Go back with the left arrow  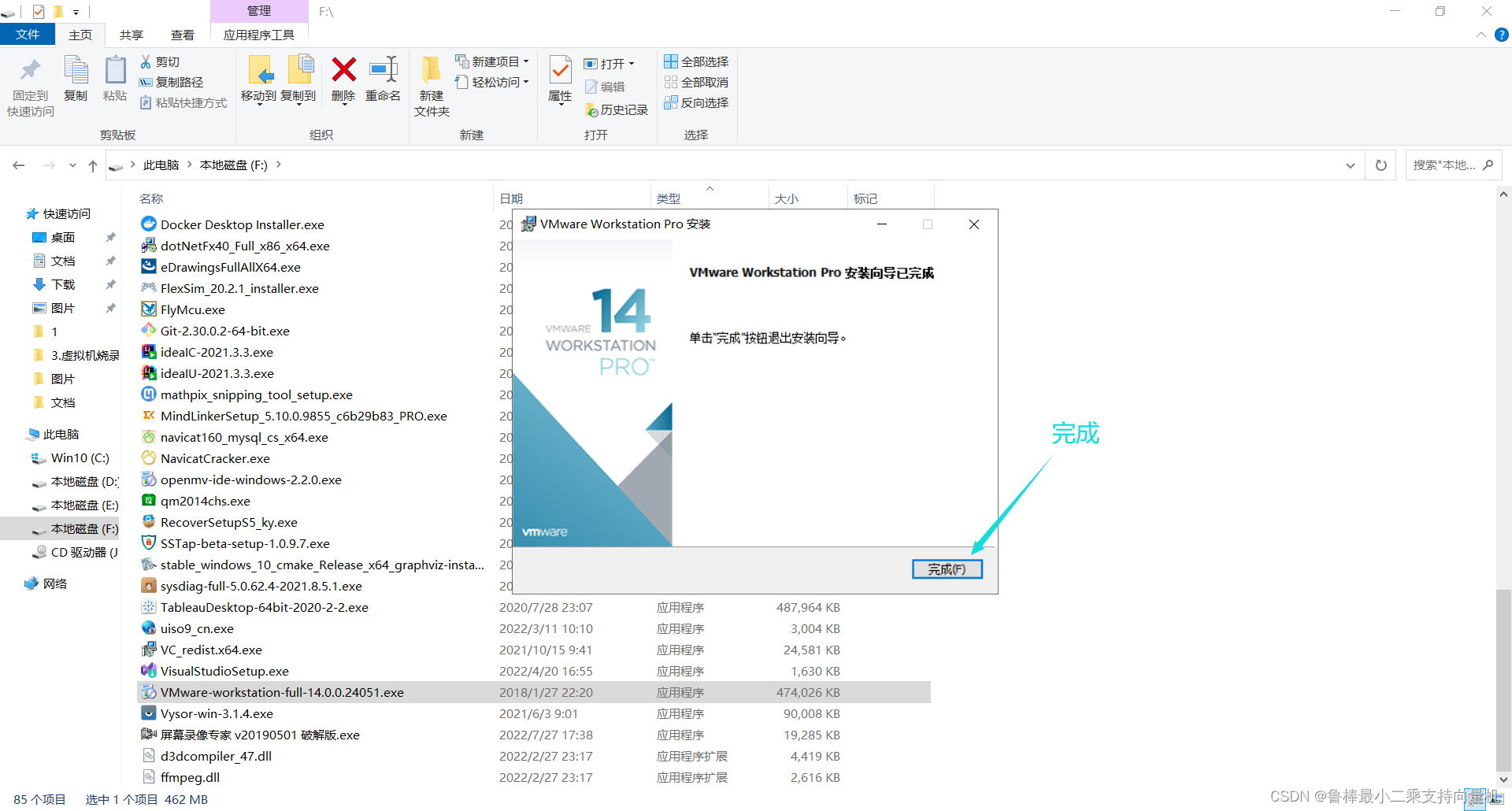pyautogui.click(x=19, y=165)
